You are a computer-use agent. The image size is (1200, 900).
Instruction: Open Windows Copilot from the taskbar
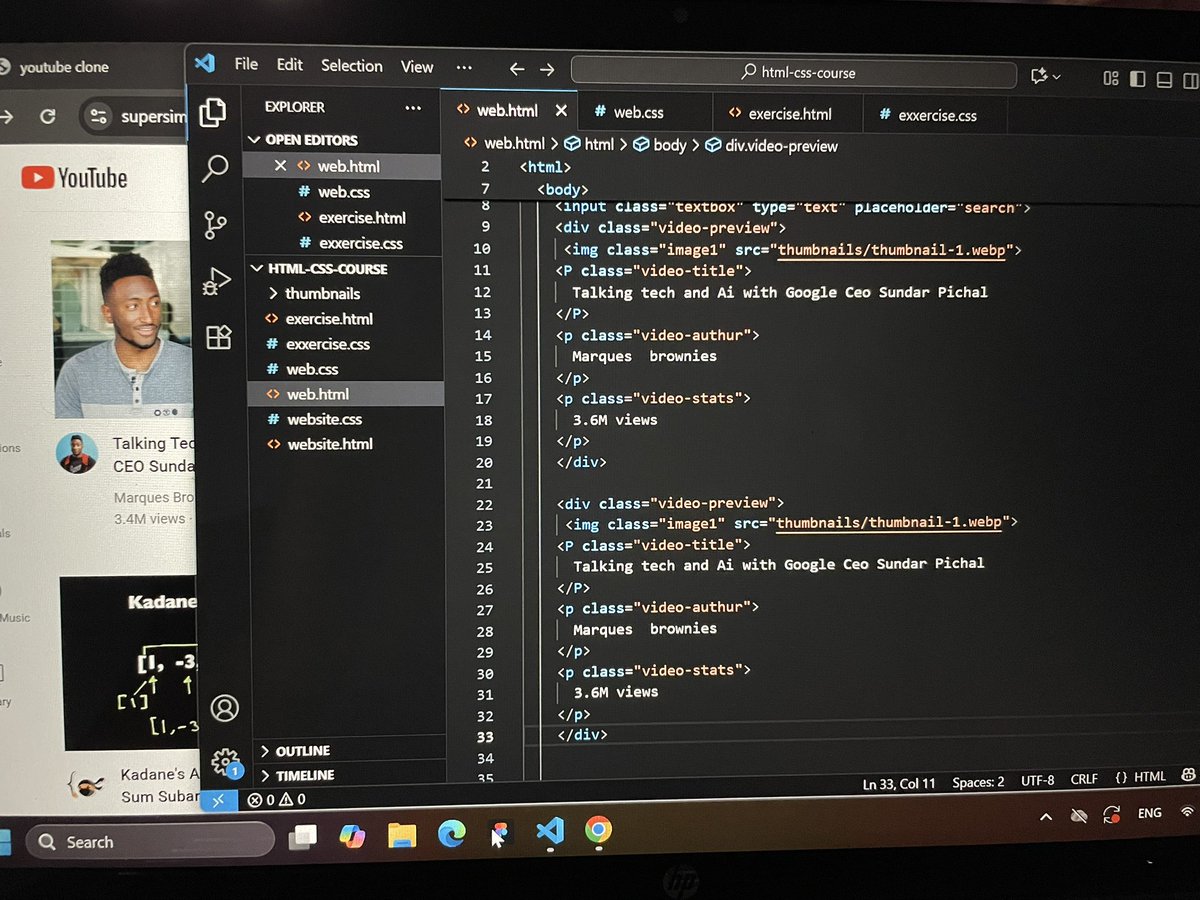(352, 836)
